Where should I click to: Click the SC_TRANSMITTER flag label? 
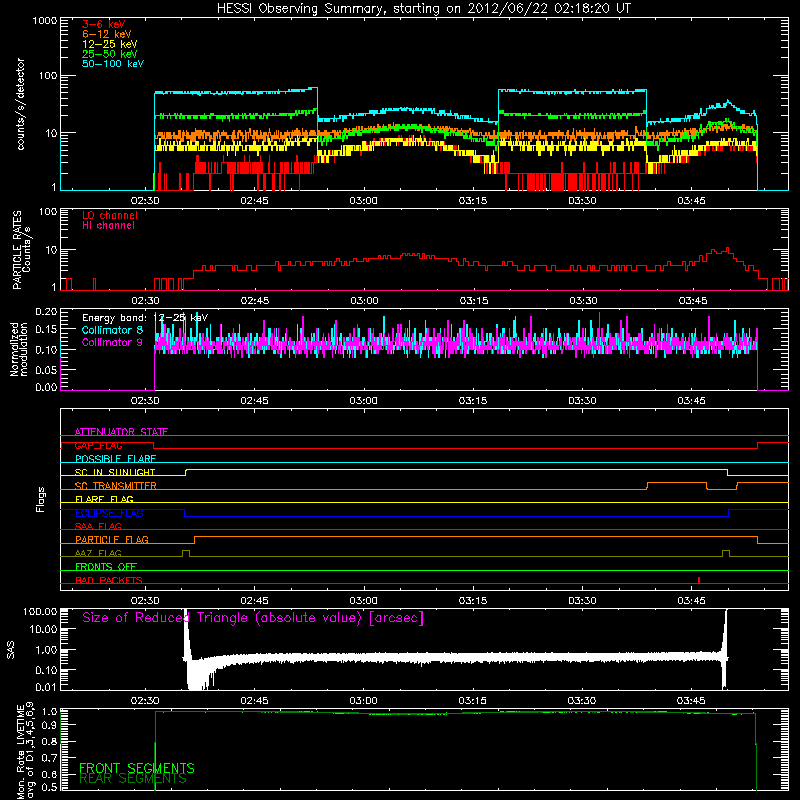click(x=116, y=486)
